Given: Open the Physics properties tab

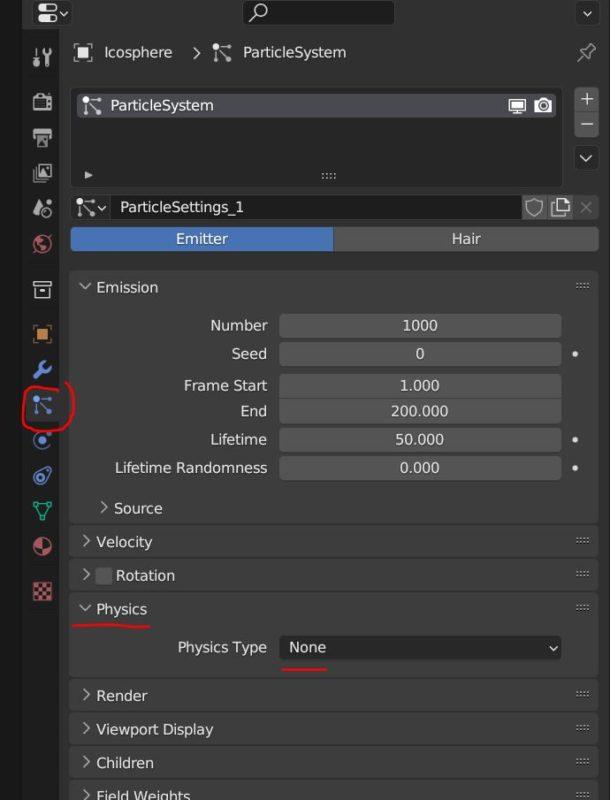Looking at the screenshot, I should point(42,440).
